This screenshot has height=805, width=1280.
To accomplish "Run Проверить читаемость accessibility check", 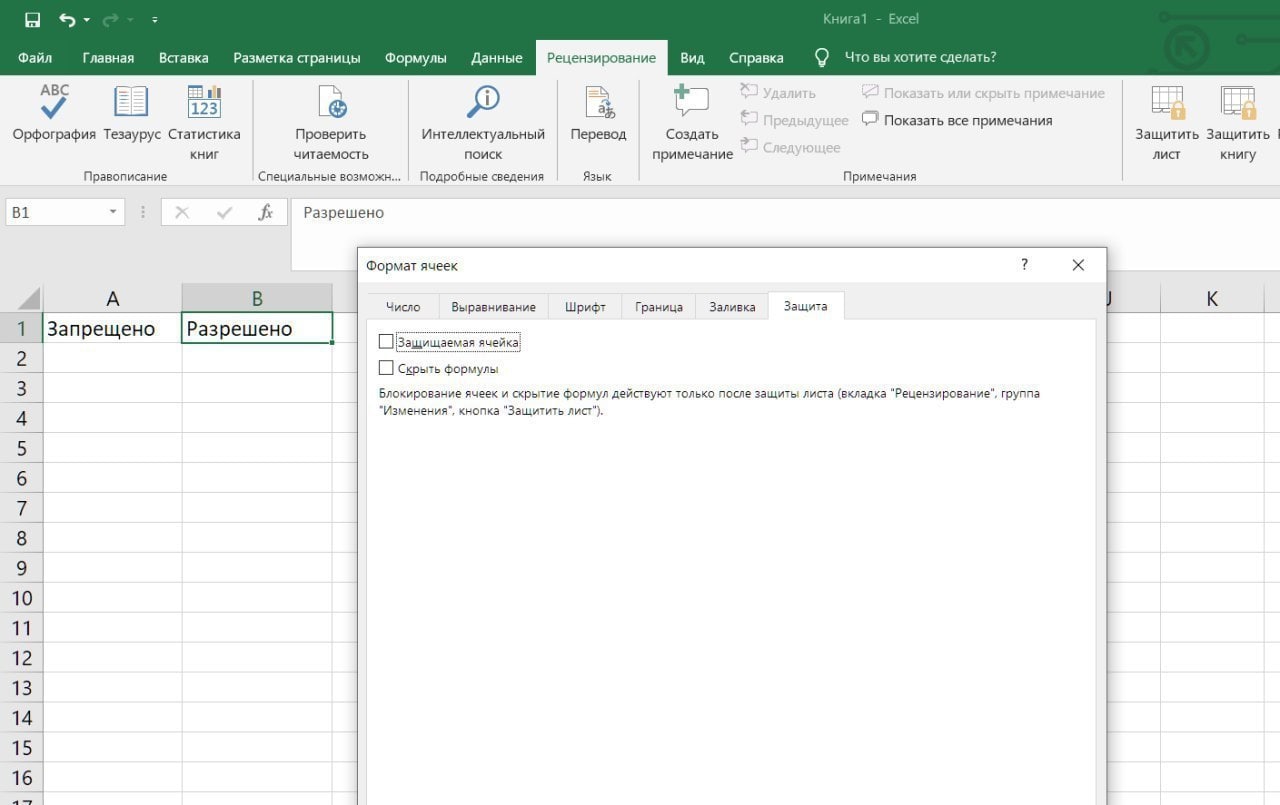I will pos(331,103).
